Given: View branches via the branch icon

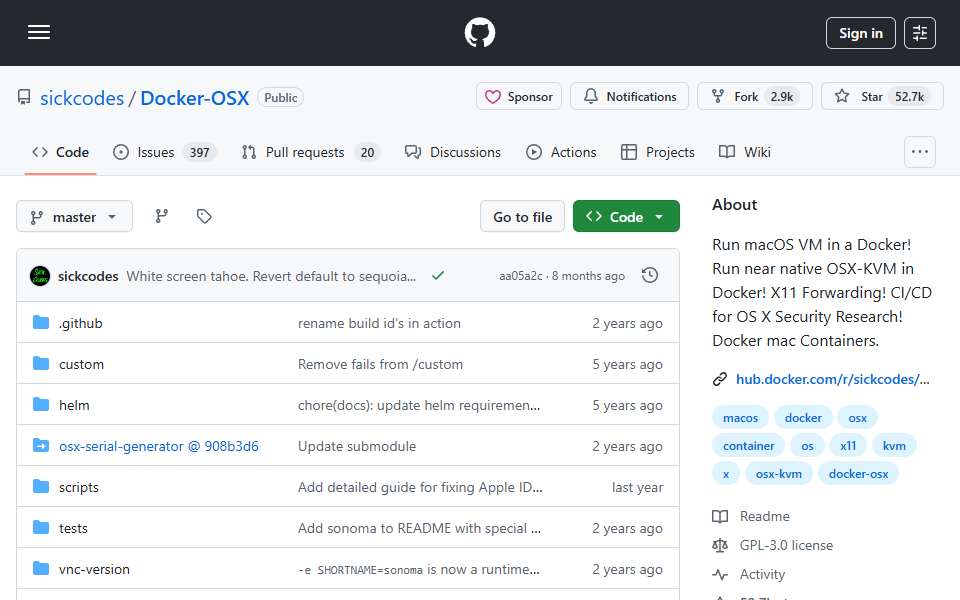Looking at the screenshot, I should pyautogui.click(x=162, y=216).
